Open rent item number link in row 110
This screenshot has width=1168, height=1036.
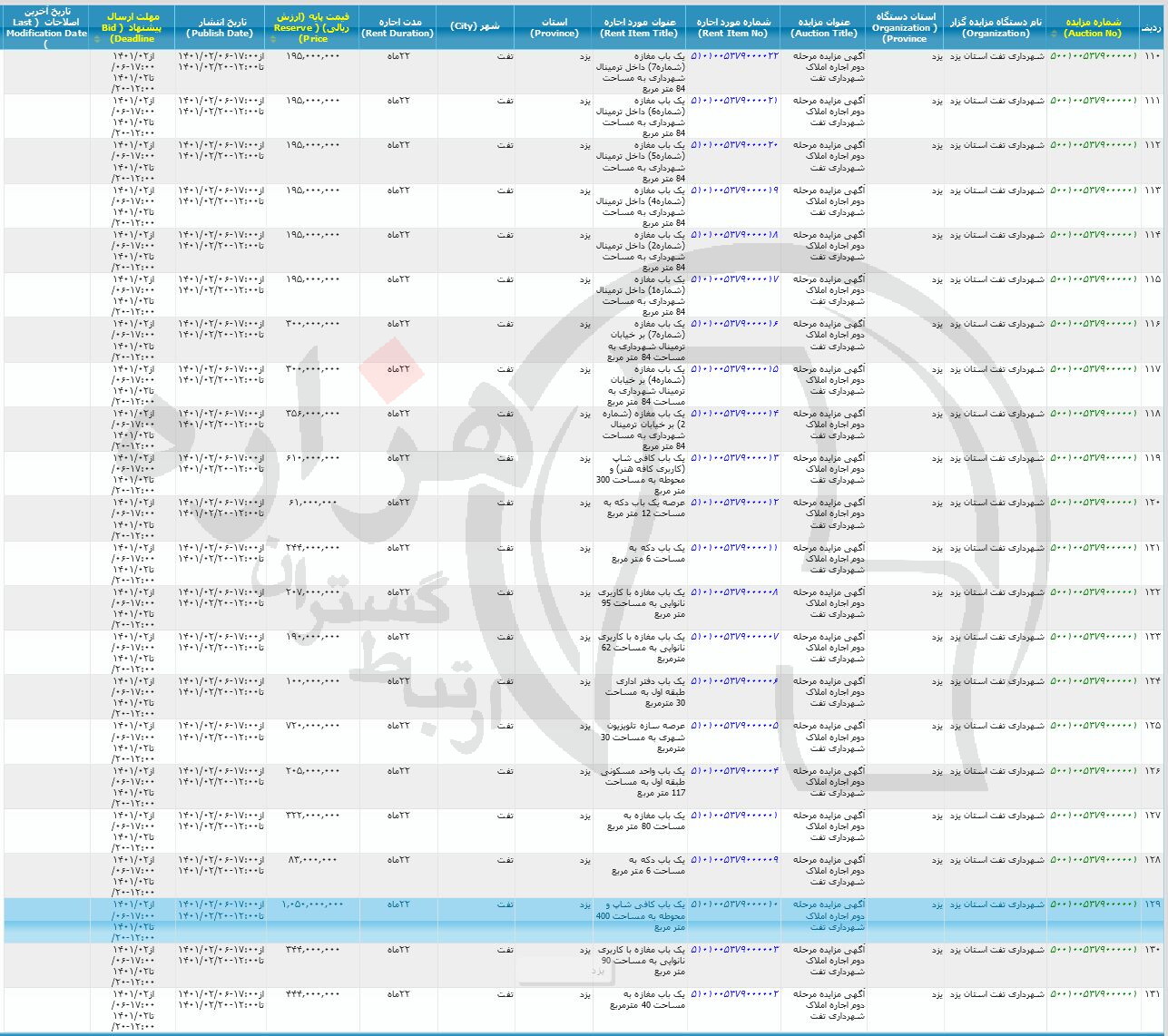pyautogui.click(x=735, y=56)
